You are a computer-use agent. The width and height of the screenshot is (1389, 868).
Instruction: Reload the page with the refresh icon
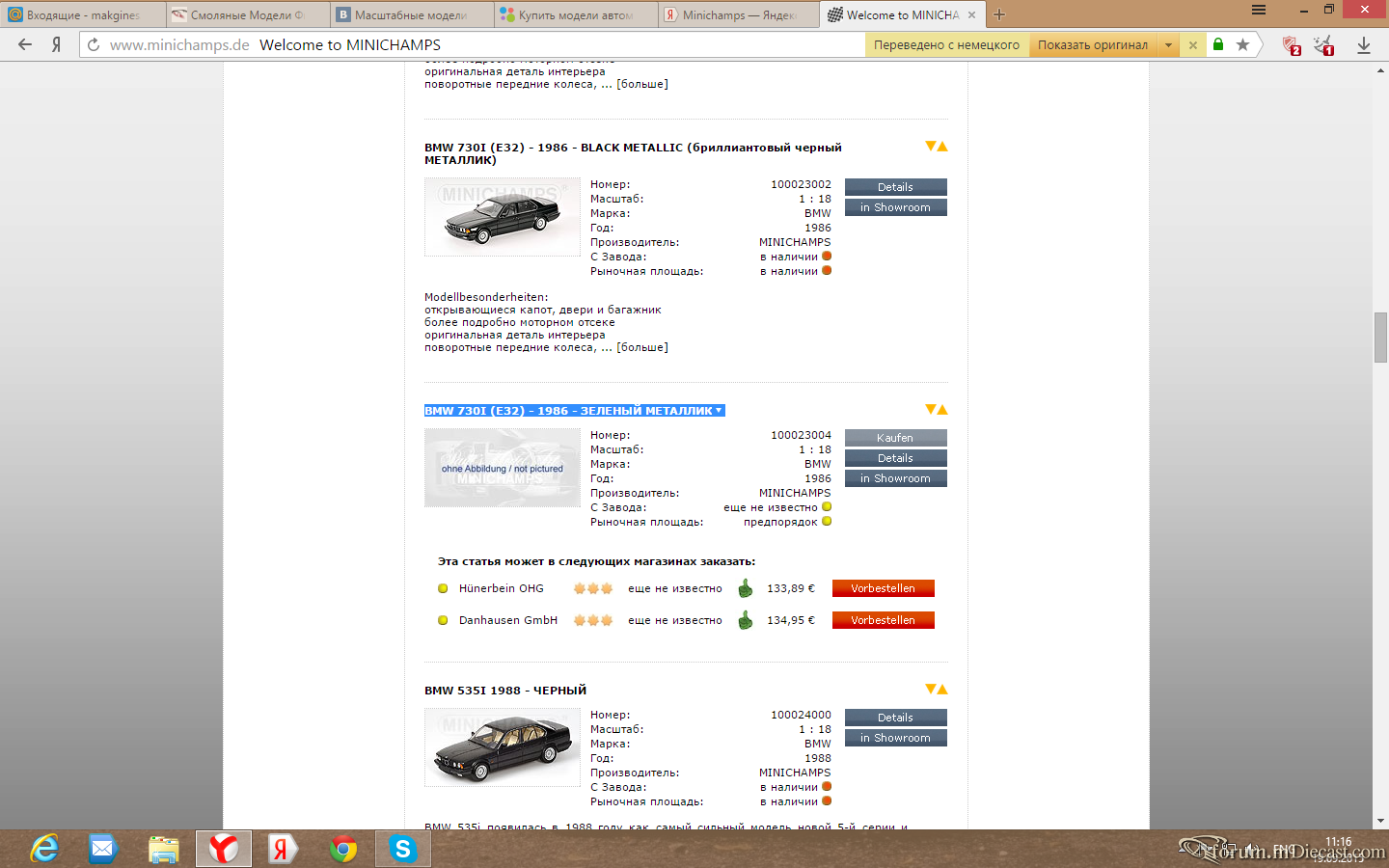pos(94,44)
